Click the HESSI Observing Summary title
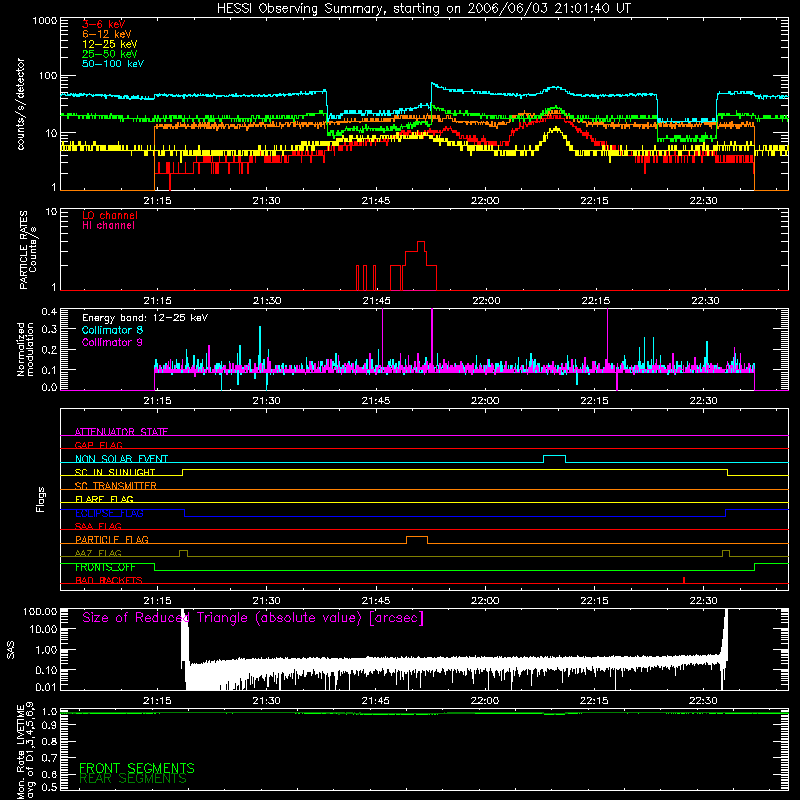The height and width of the screenshot is (800, 800). [x=423, y=9]
